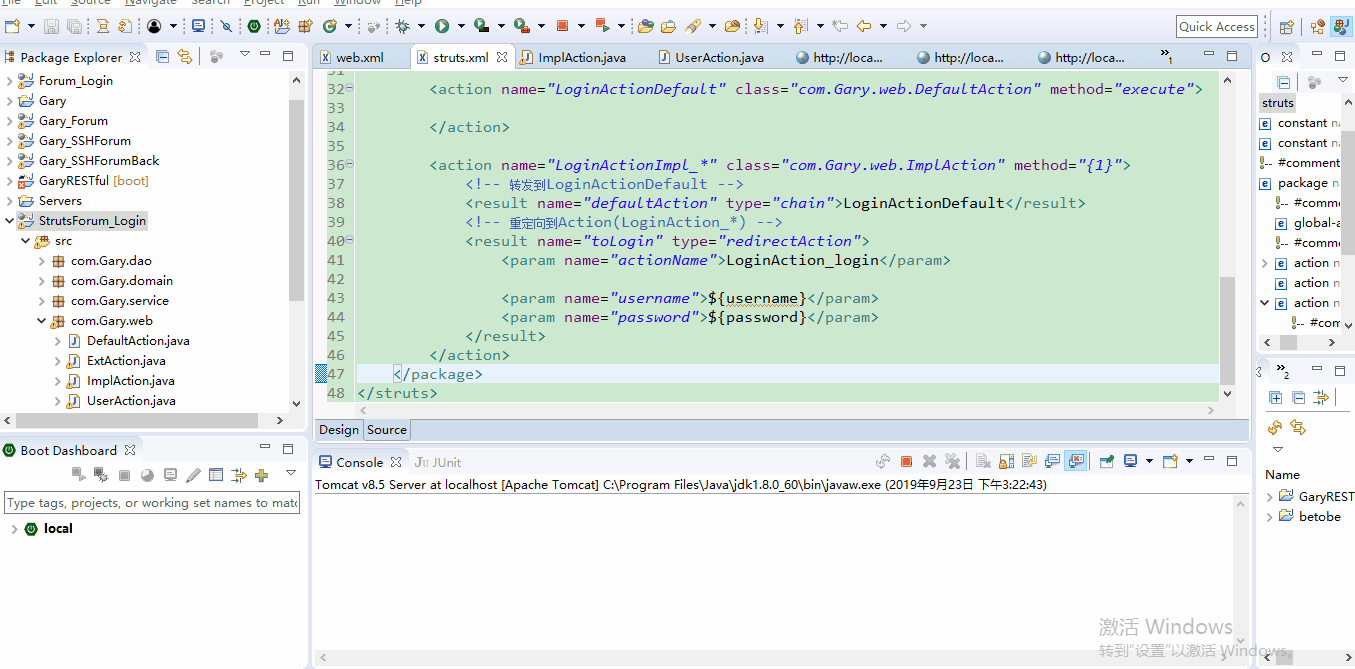Fold the result element at line 40

click(349, 241)
